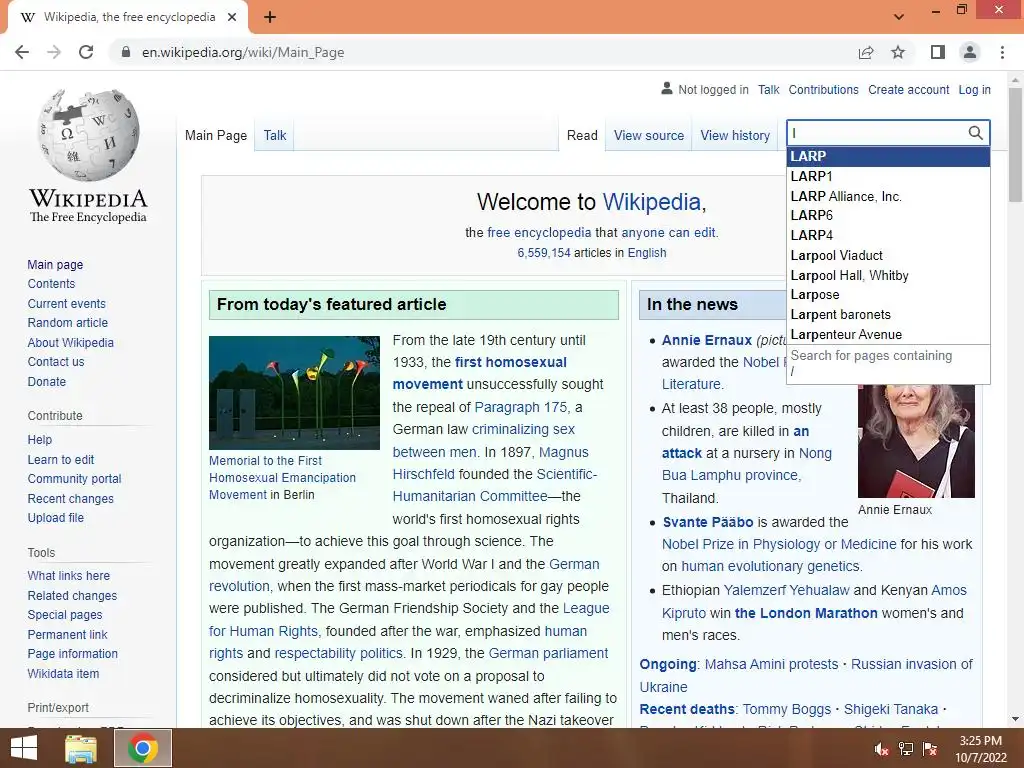This screenshot has height=768, width=1024.
Task: Open Current events in the sidebar
Action: pos(66,304)
